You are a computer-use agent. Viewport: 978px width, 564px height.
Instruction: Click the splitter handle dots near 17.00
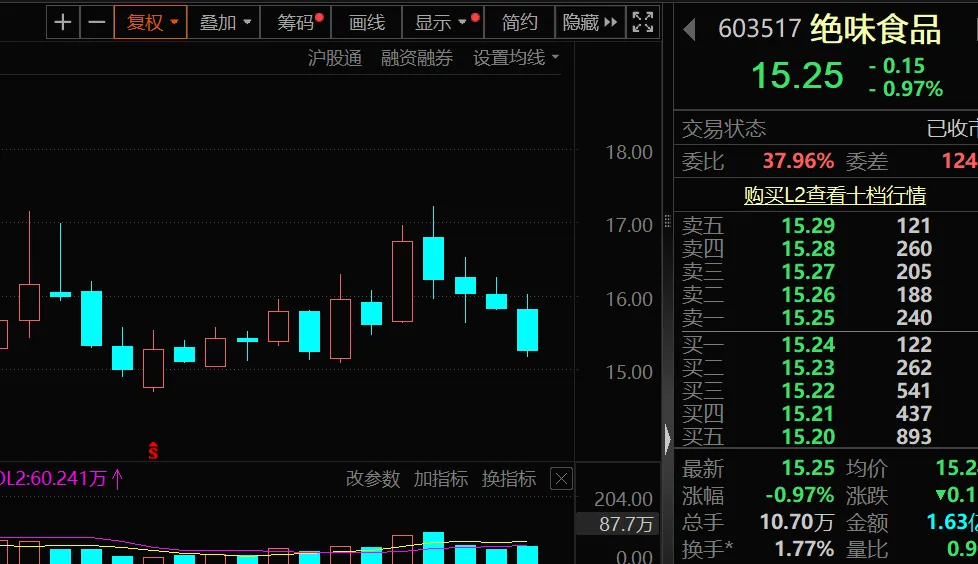click(x=668, y=222)
